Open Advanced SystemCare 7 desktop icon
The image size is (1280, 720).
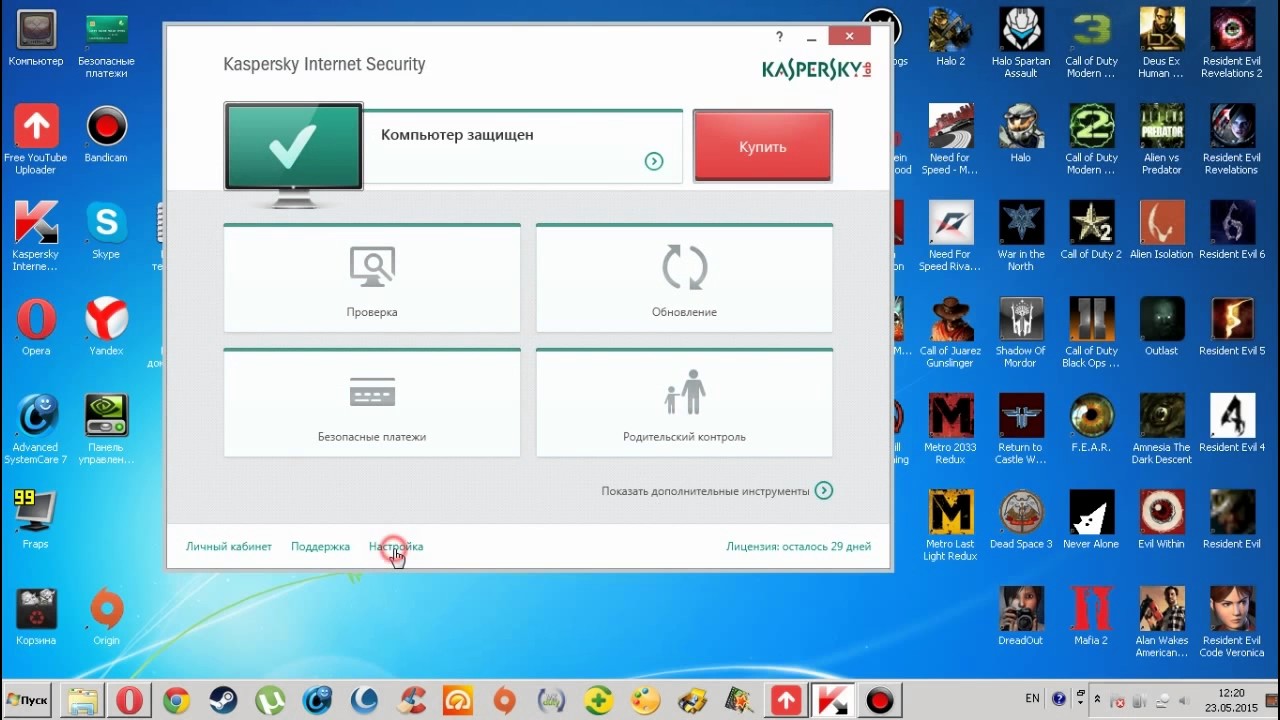(36, 429)
